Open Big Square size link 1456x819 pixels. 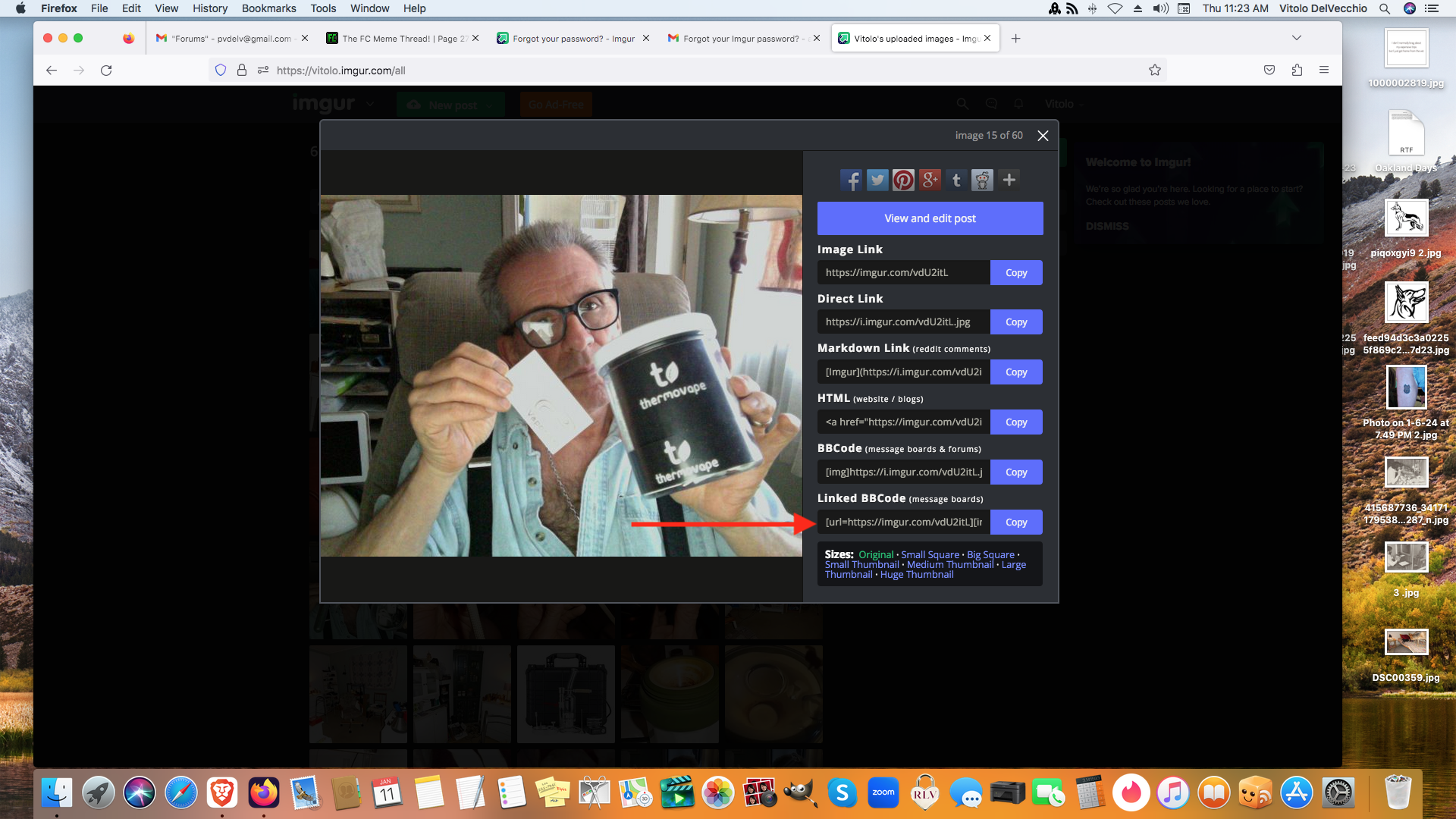[x=990, y=554]
